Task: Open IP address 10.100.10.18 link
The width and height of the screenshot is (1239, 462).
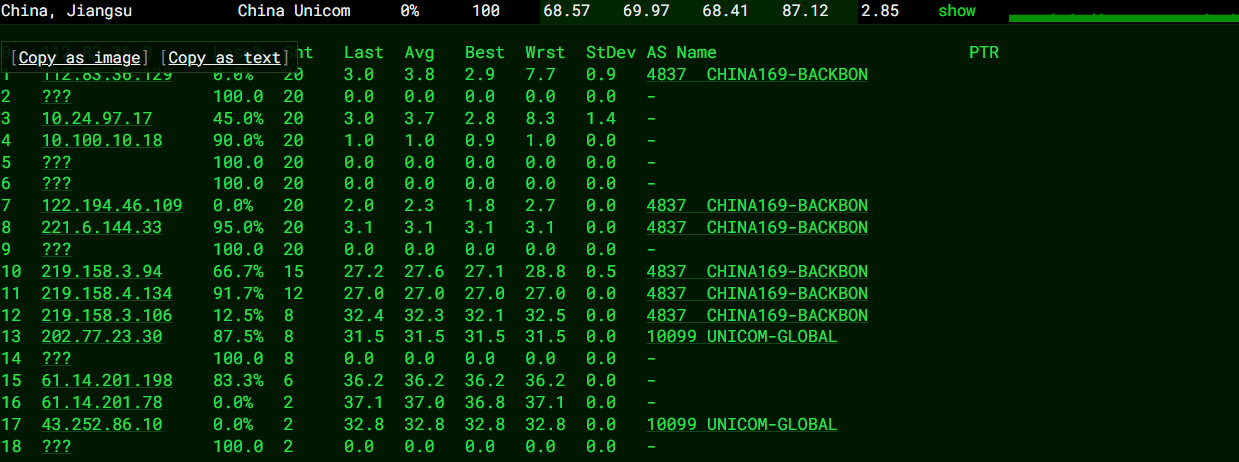Action: (x=101, y=140)
